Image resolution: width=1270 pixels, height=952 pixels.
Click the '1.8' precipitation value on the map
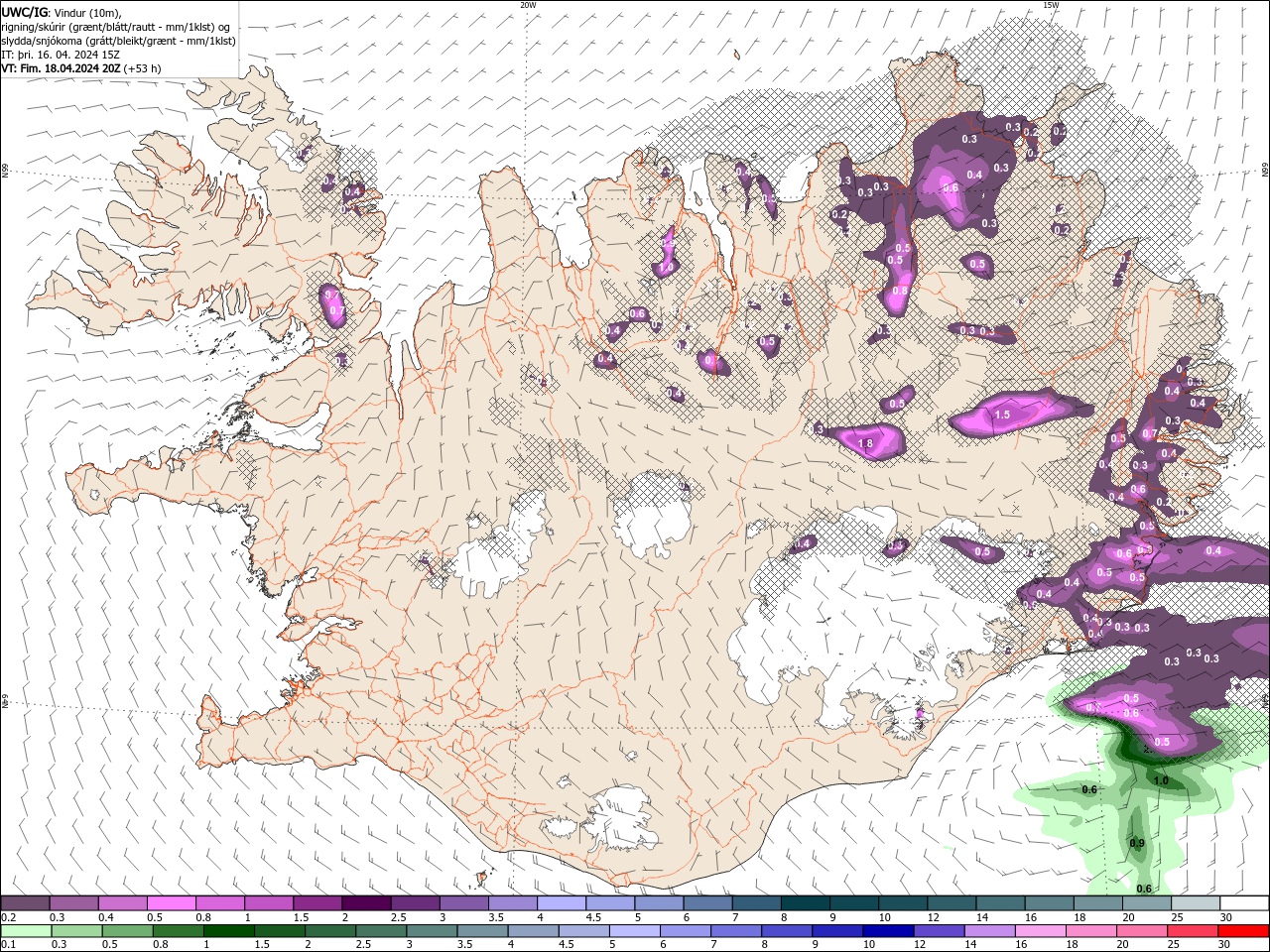[x=865, y=444]
